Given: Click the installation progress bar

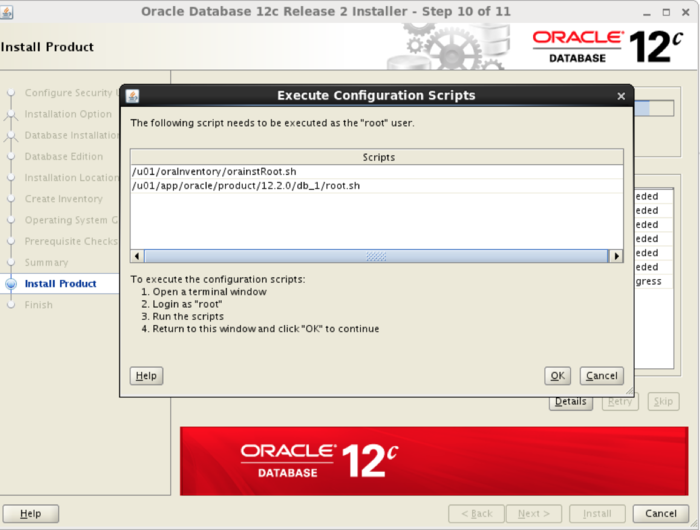Looking at the screenshot, I should [x=654, y=109].
